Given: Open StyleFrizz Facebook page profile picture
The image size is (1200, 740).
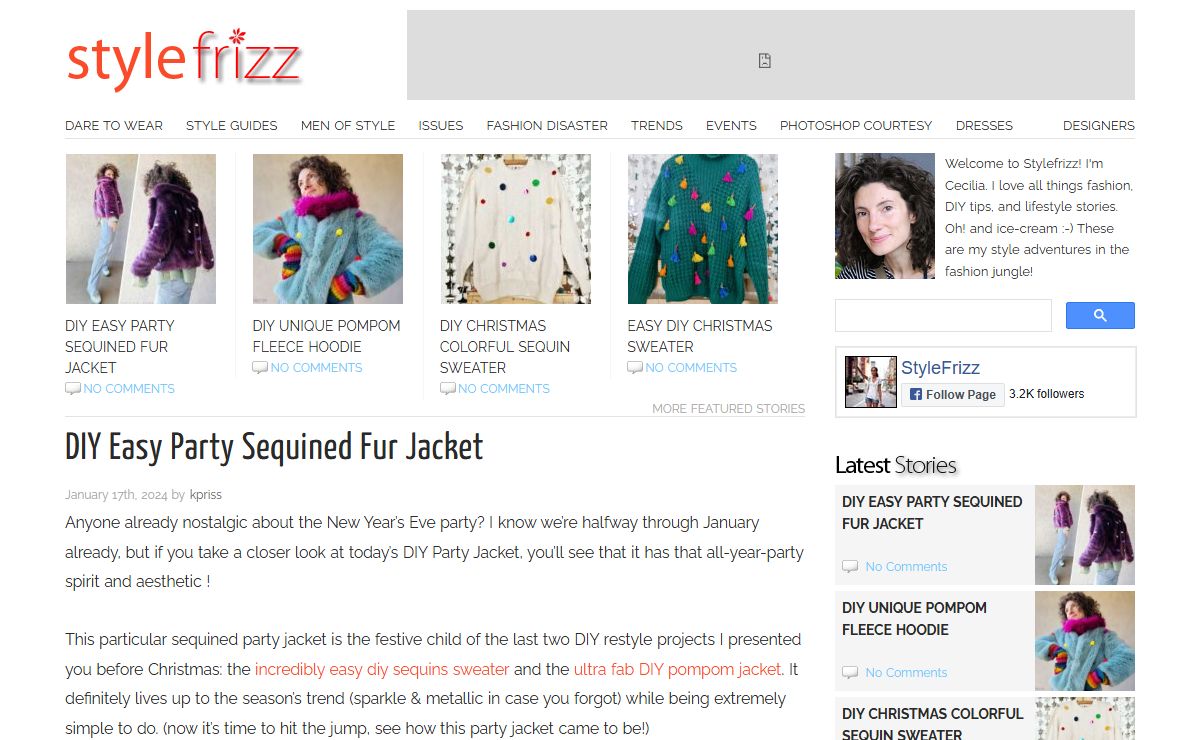Looking at the screenshot, I should pos(870,381).
